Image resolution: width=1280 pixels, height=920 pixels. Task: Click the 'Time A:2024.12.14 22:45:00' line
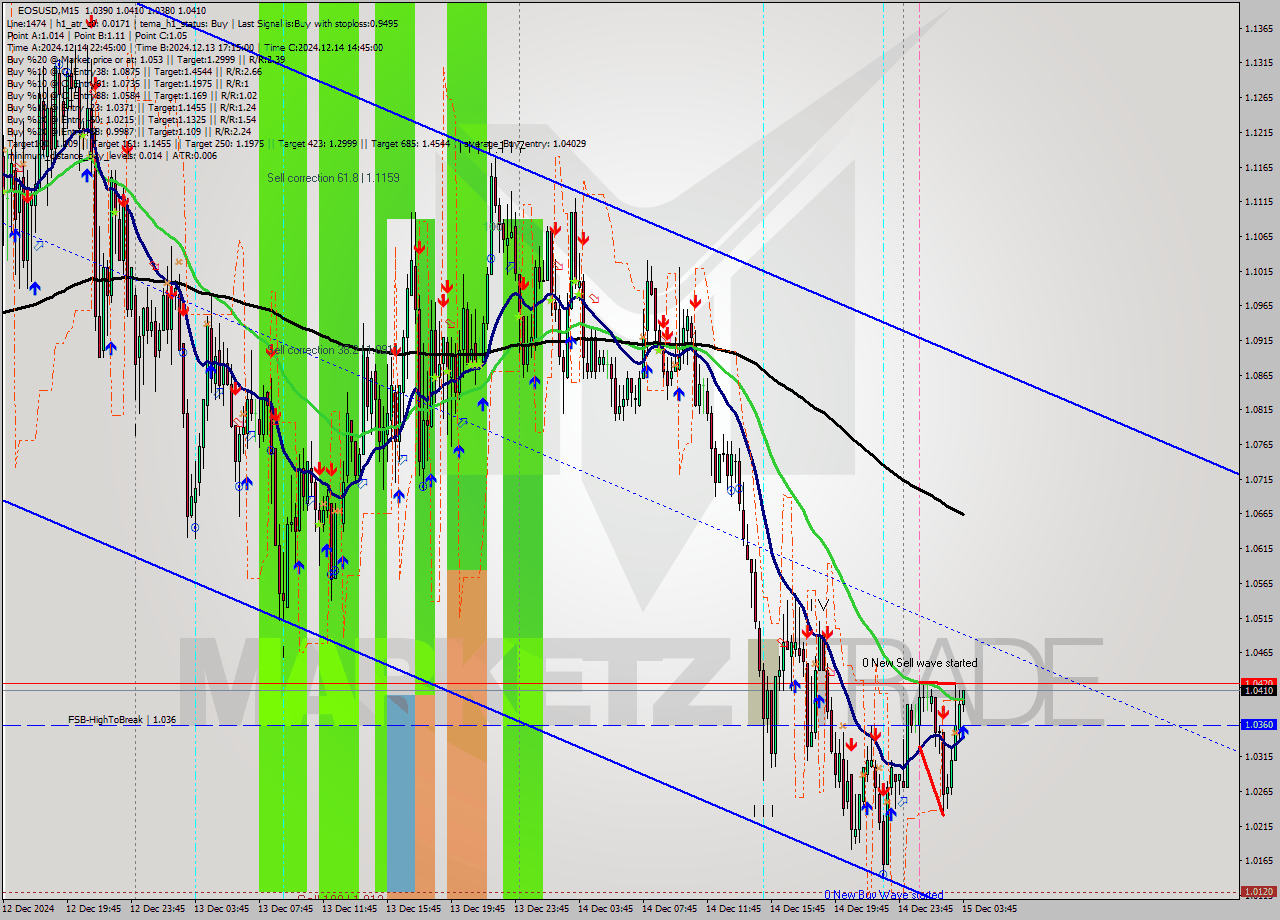66,47
